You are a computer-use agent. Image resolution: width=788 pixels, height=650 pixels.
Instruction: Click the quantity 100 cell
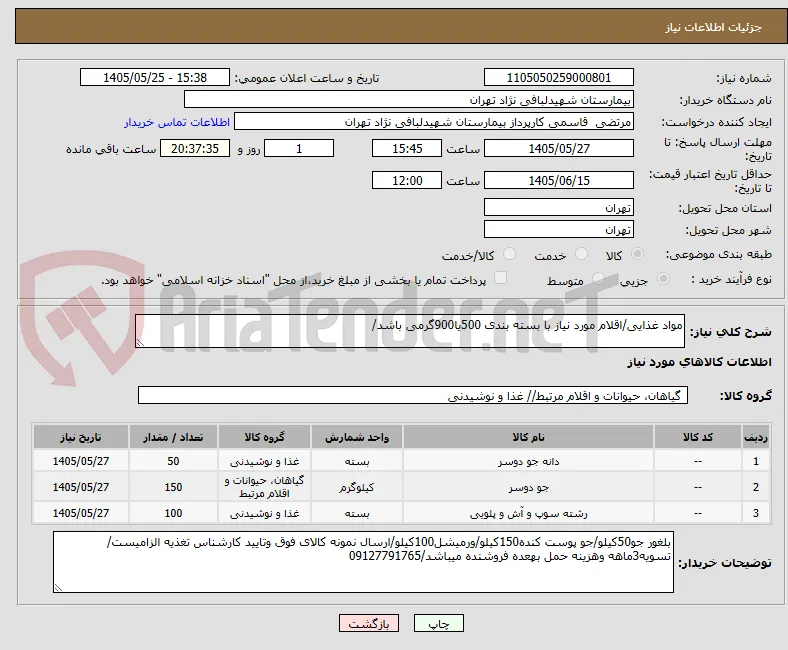(173, 513)
